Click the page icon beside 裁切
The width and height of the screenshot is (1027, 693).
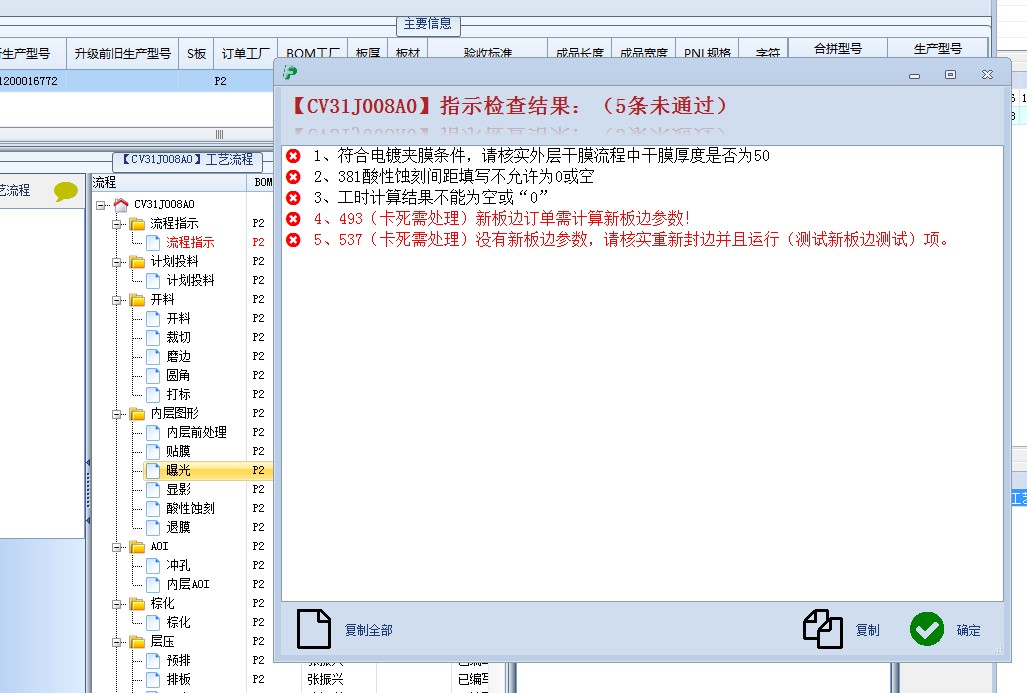click(x=153, y=337)
